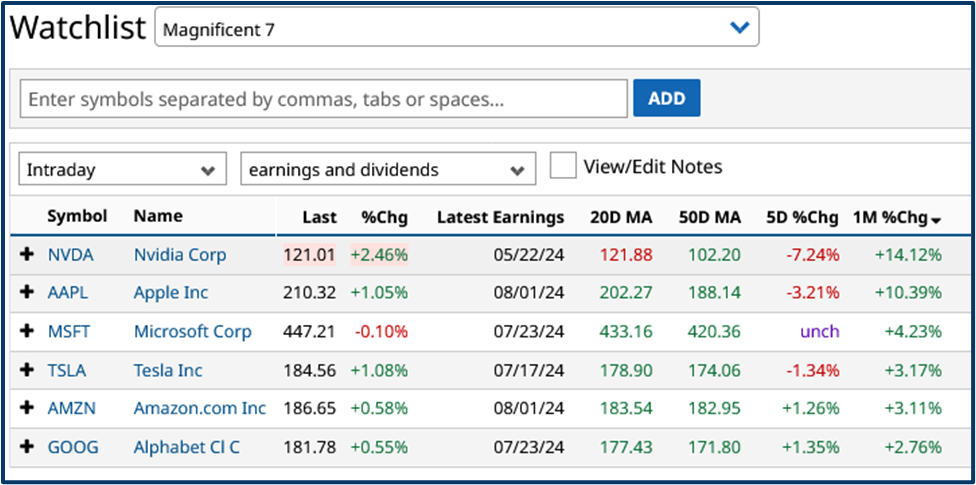Image resolution: width=976 pixels, height=485 pixels.
Task: Sort by the %Chg column header
Action: 384,217
